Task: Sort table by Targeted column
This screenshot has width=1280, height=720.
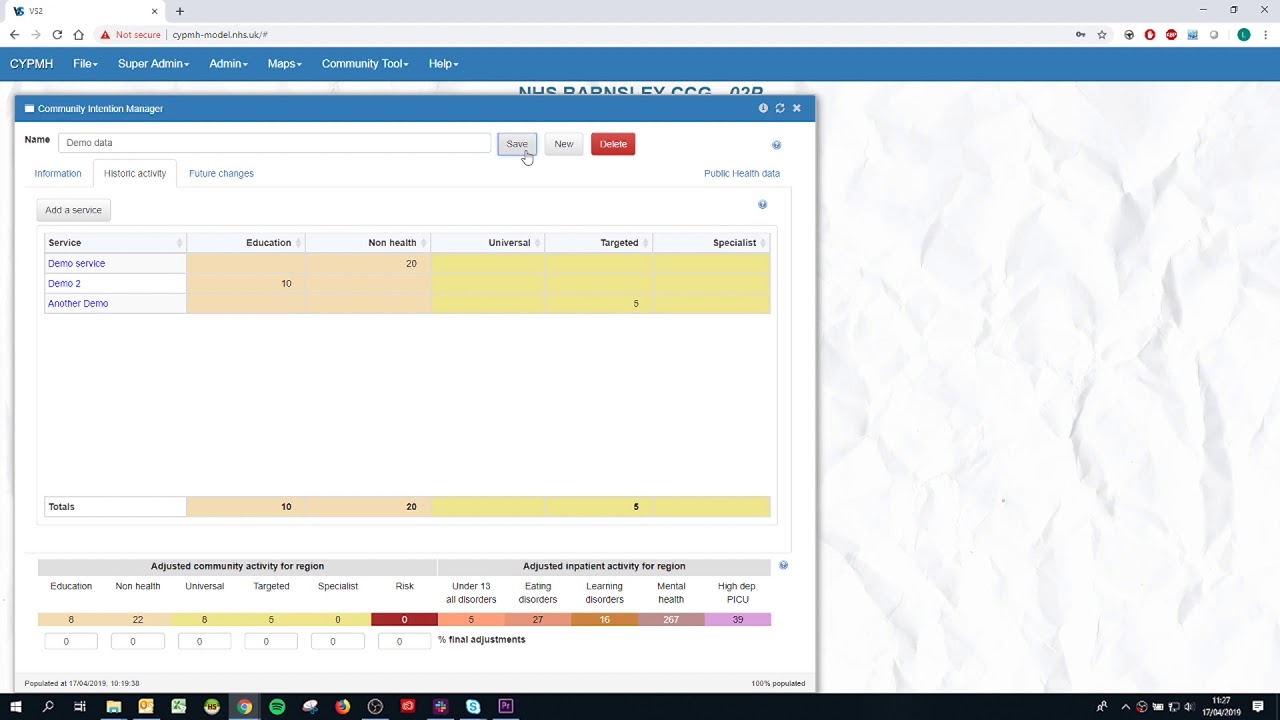Action: (x=598, y=243)
